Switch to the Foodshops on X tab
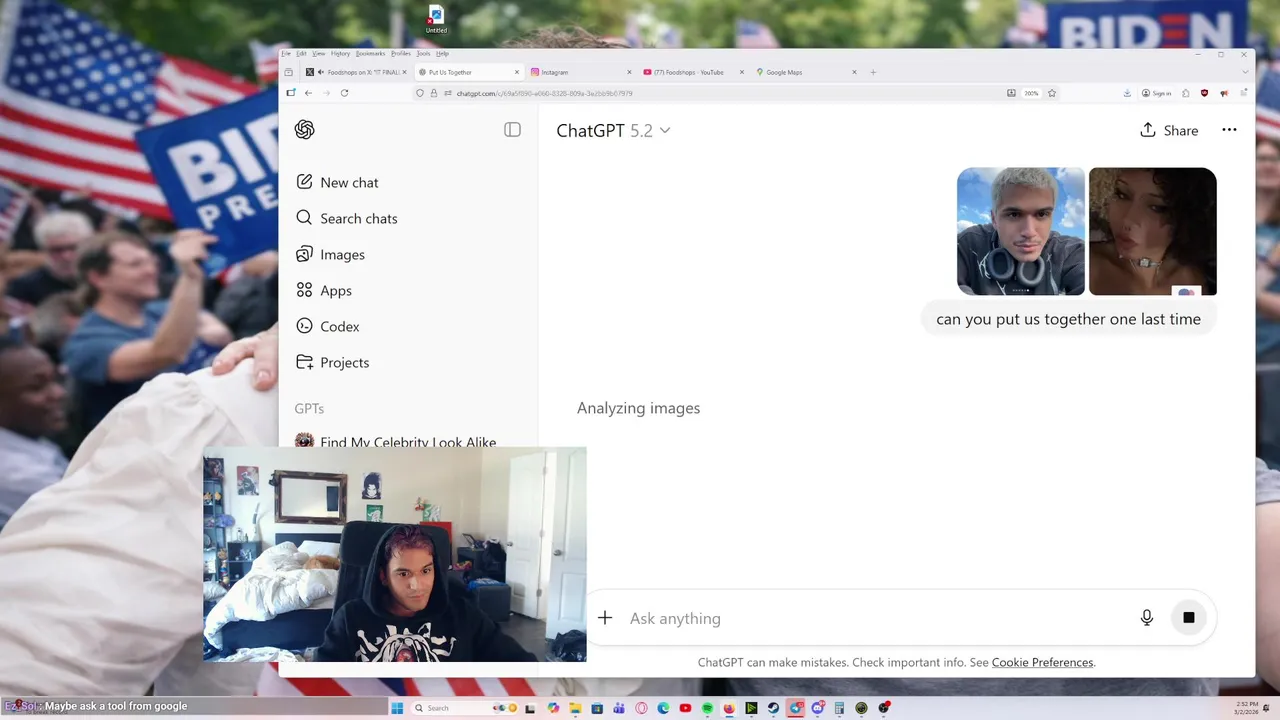 [355, 72]
